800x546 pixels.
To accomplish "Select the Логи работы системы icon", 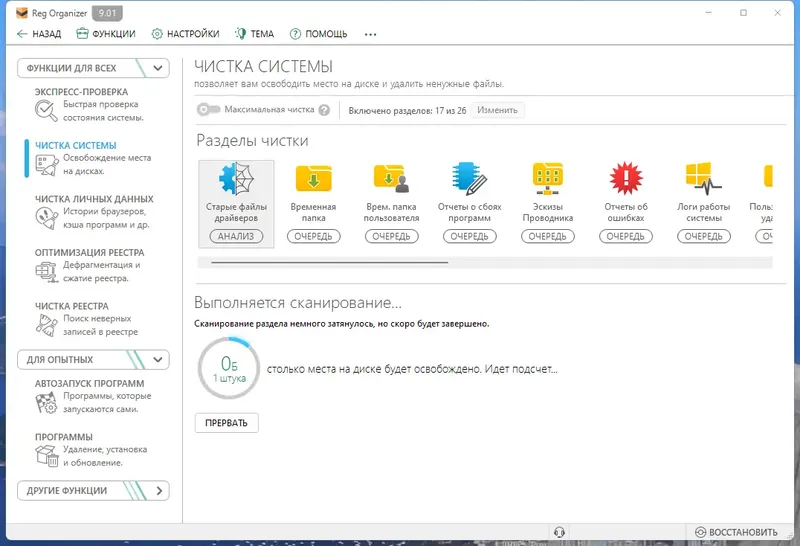I will click(704, 179).
